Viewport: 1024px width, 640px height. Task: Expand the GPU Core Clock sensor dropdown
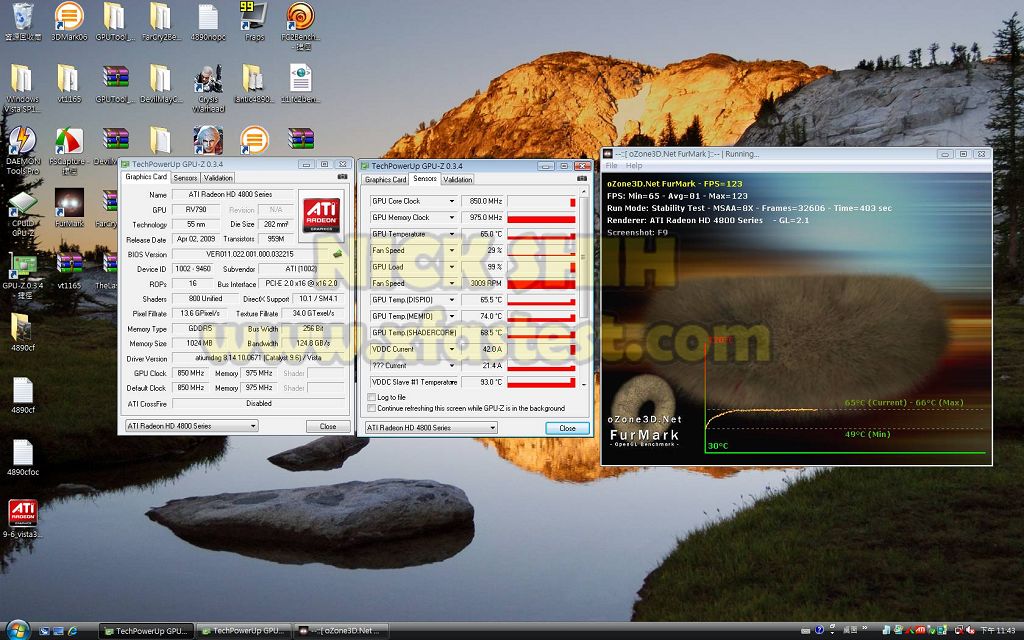tap(452, 201)
